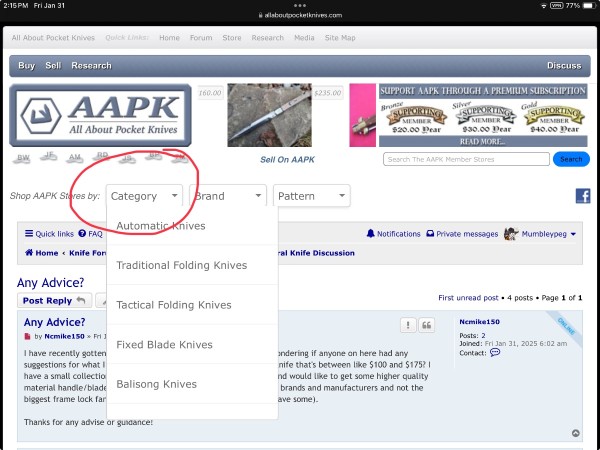The width and height of the screenshot is (600, 450).
Task: Click READ MORE on the subscription banner
Action: click(483, 142)
